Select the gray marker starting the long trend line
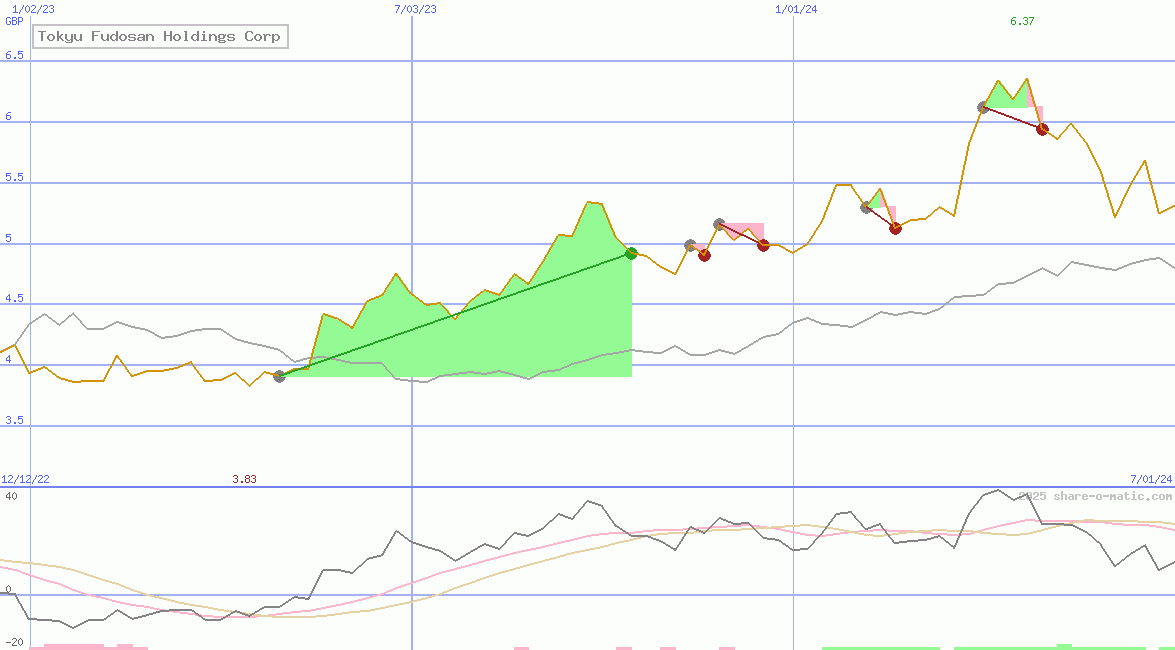The width and height of the screenshot is (1175, 650). point(280,376)
